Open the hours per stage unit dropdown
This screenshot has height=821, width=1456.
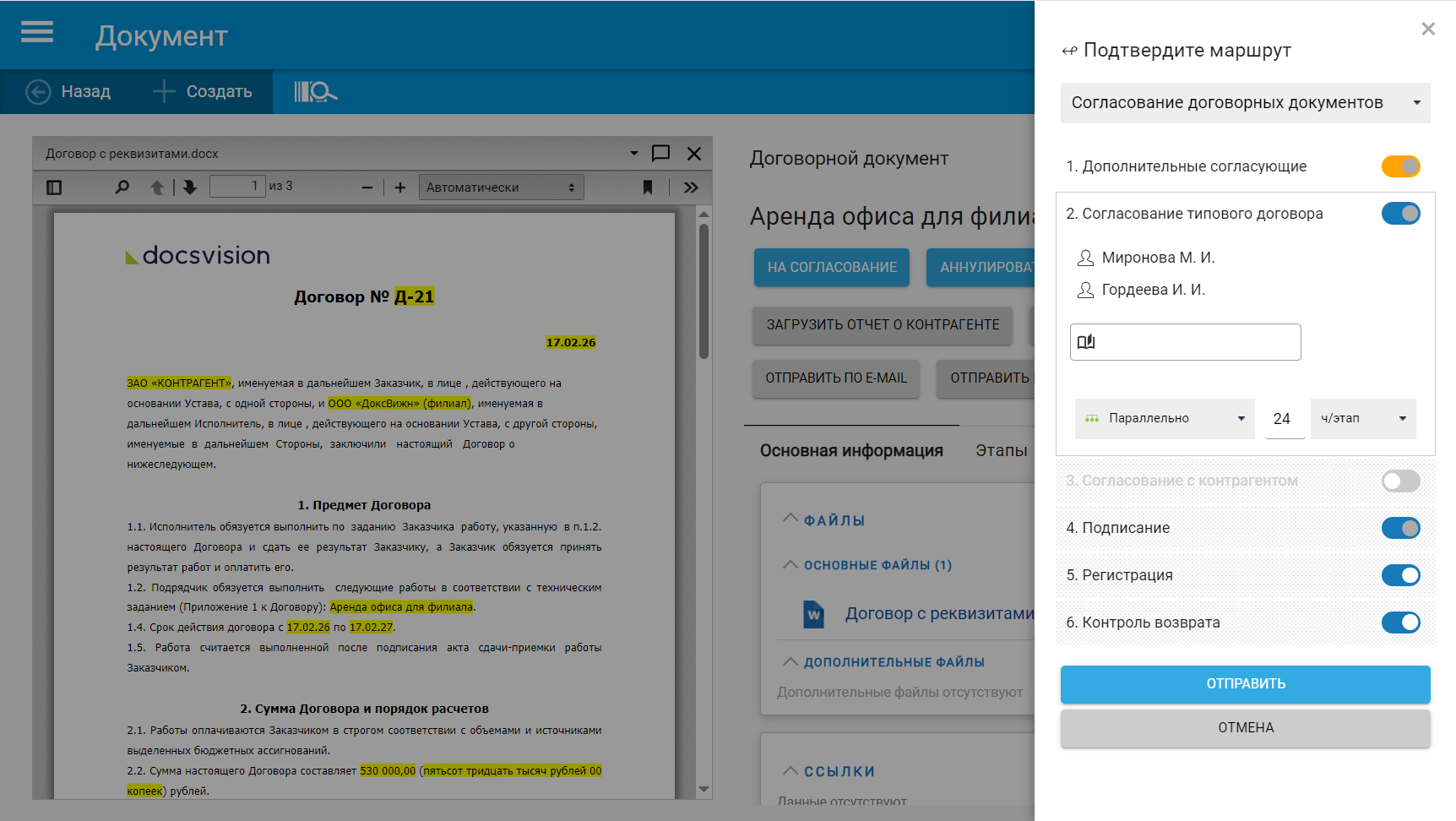pyautogui.click(x=1362, y=419)
